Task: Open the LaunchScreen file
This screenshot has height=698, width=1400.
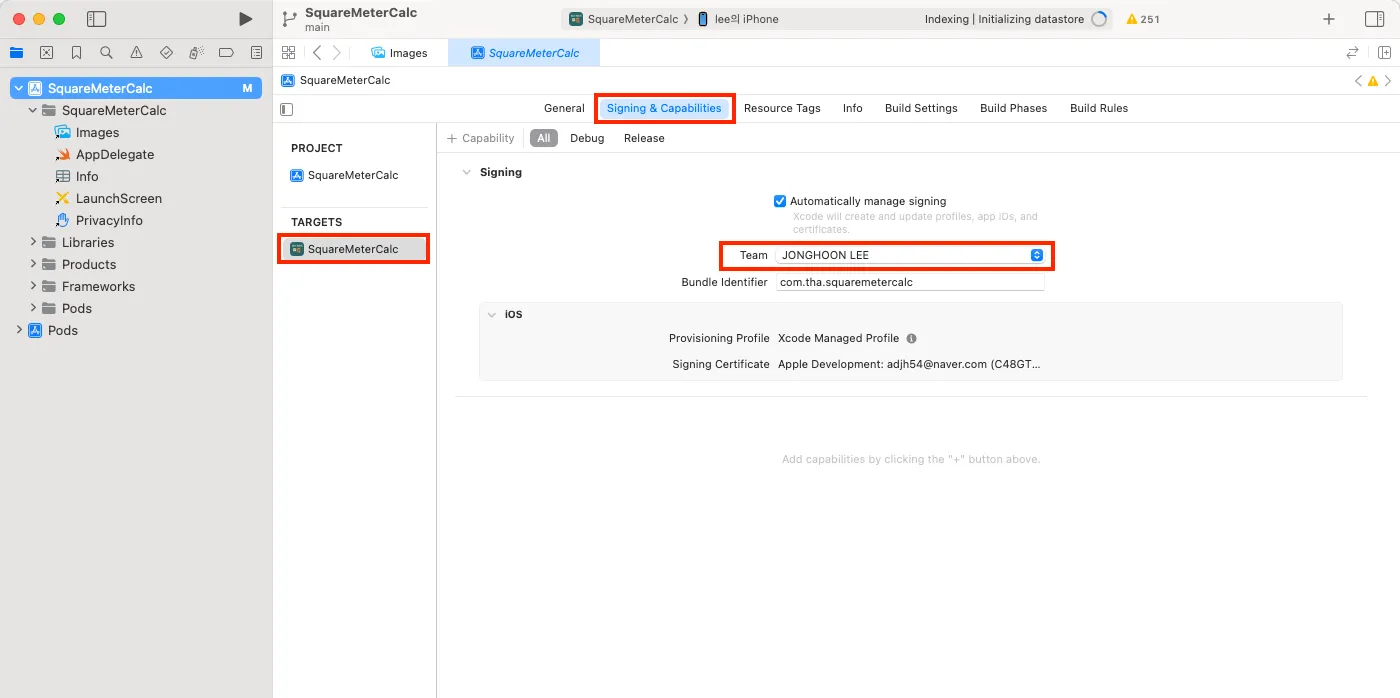Action: [119, 198]
